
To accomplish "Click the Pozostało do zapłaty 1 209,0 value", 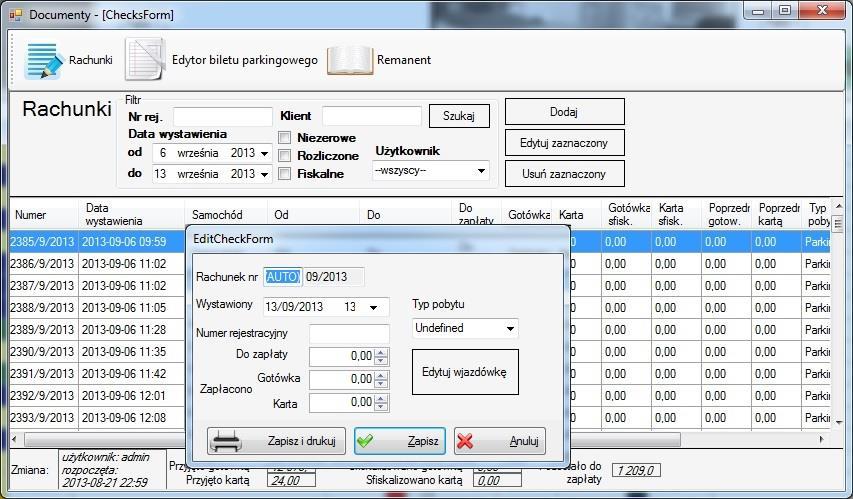I will 636,470.
